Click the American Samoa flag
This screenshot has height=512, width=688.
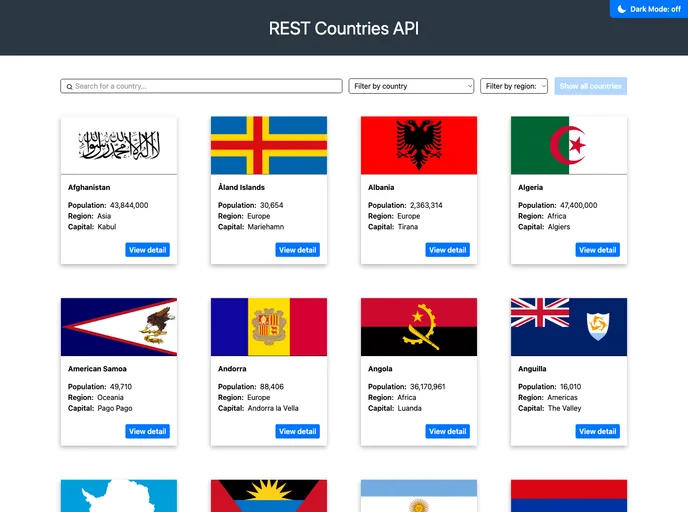point(119,327)
